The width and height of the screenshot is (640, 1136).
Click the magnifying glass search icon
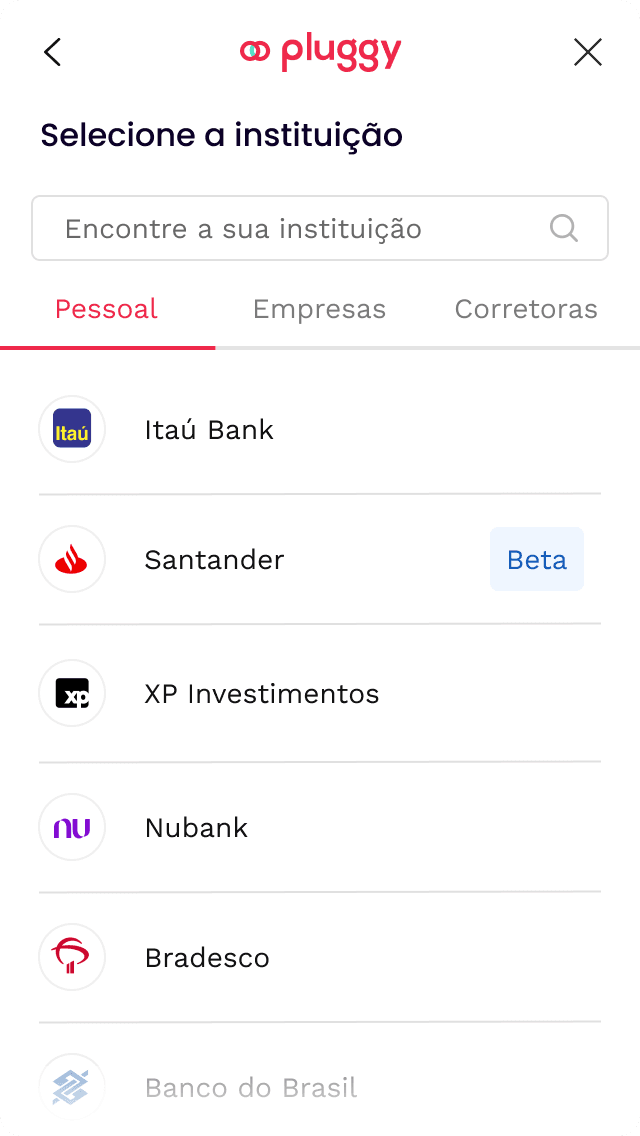(564, 229)
